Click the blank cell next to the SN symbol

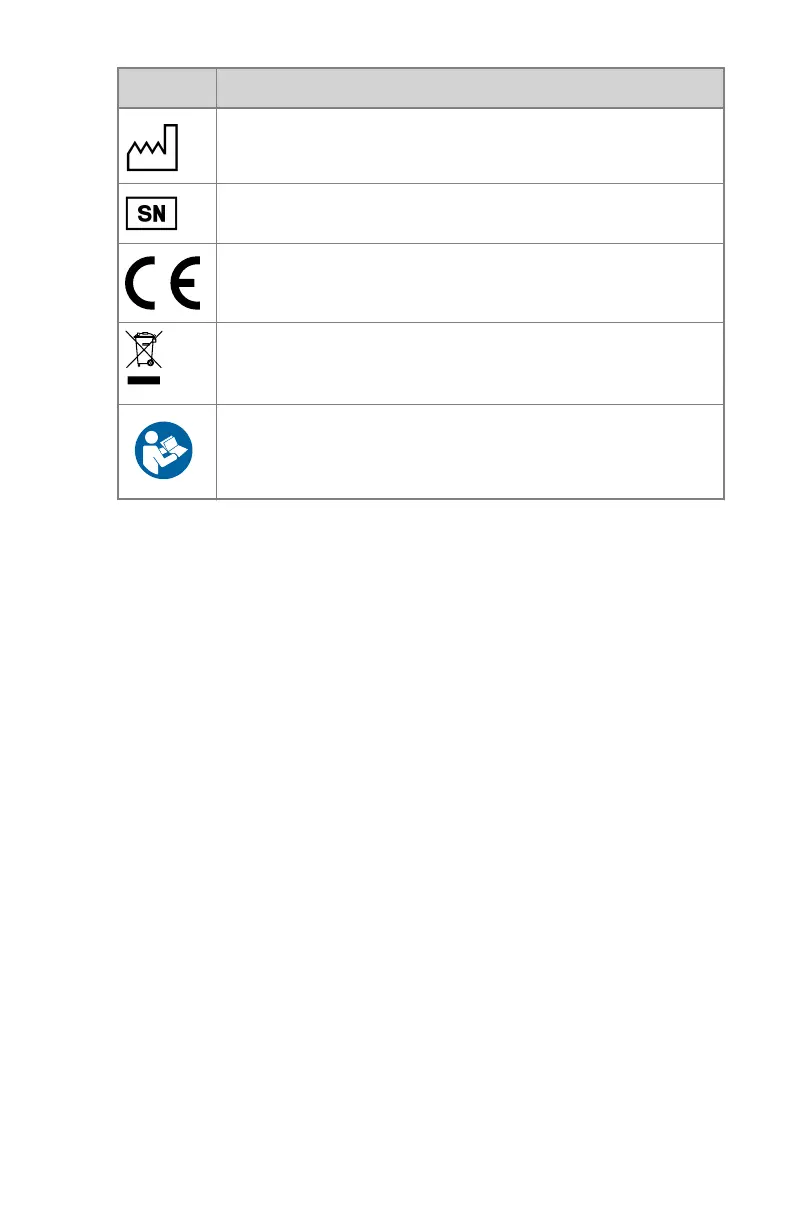tap(470, 213)
